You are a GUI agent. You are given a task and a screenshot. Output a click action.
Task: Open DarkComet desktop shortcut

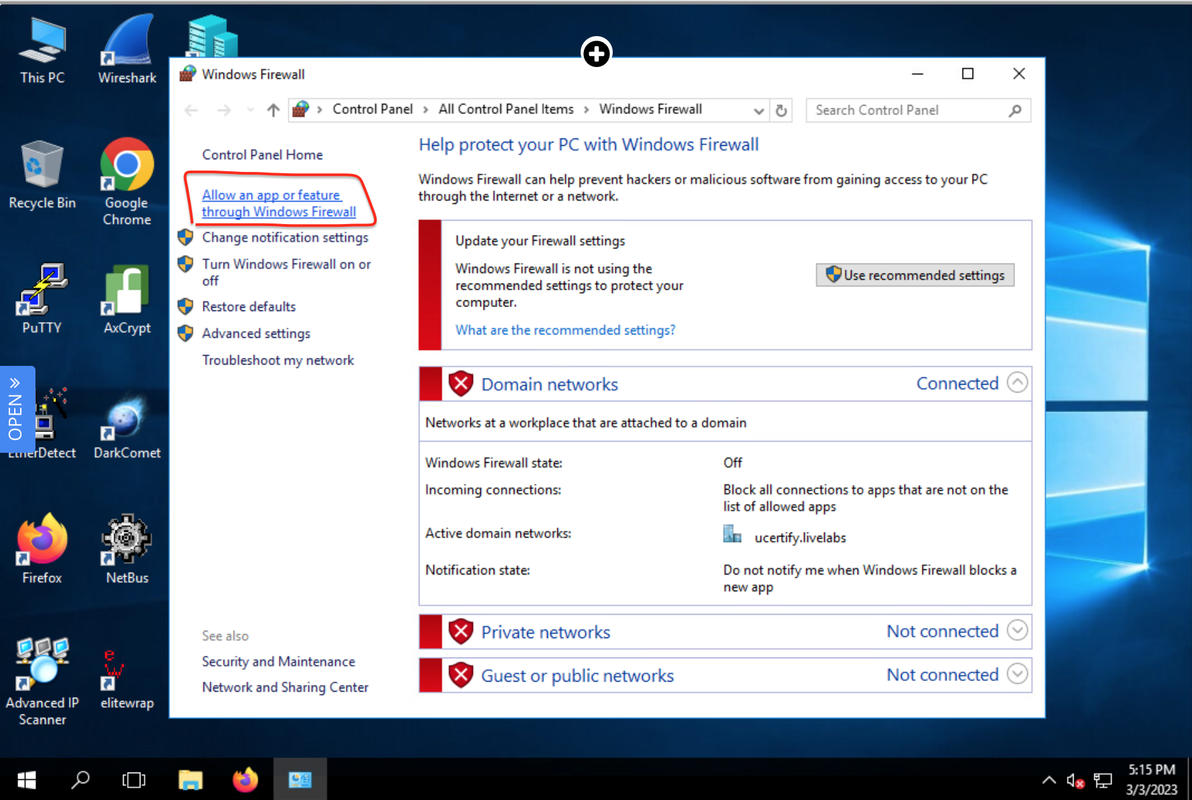pyautogui.click(x=127, y=426)
